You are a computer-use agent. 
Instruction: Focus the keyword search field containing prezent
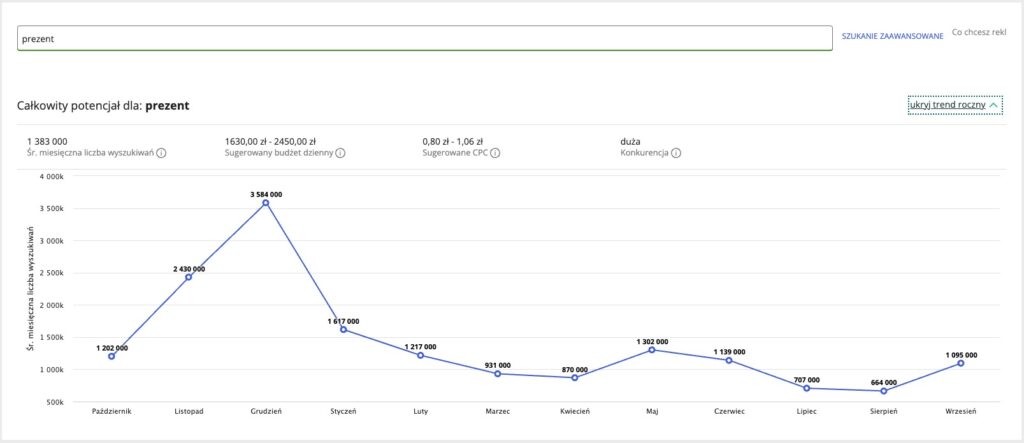[425, 38]
